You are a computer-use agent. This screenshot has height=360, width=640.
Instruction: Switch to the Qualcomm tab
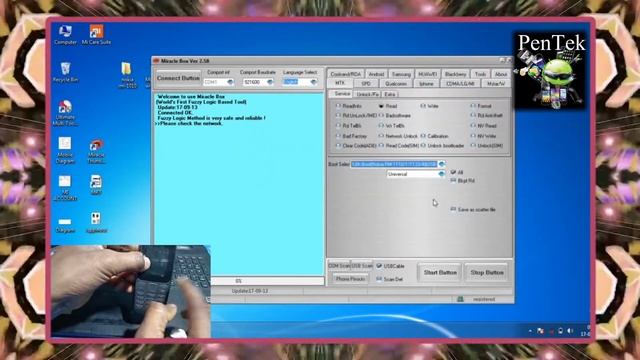pyautogui.click(x=396, y=83)
